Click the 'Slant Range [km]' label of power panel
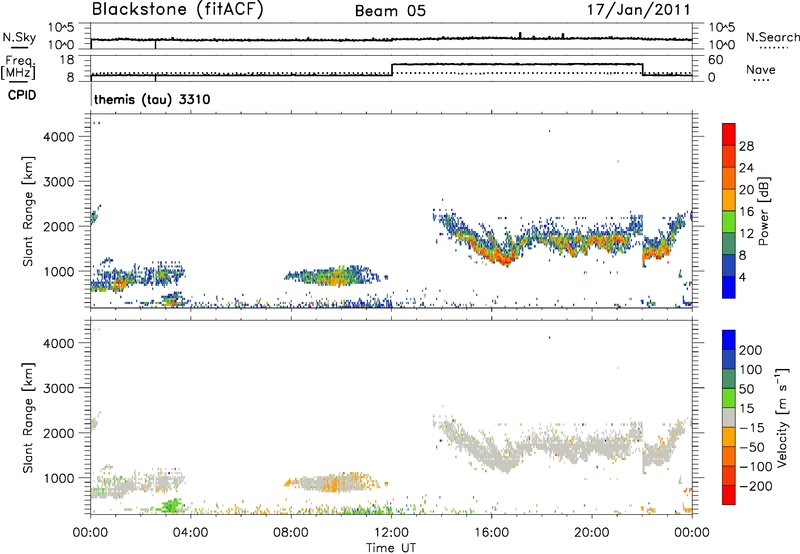Viewport: 800px width, 554px height. (28, 211)
